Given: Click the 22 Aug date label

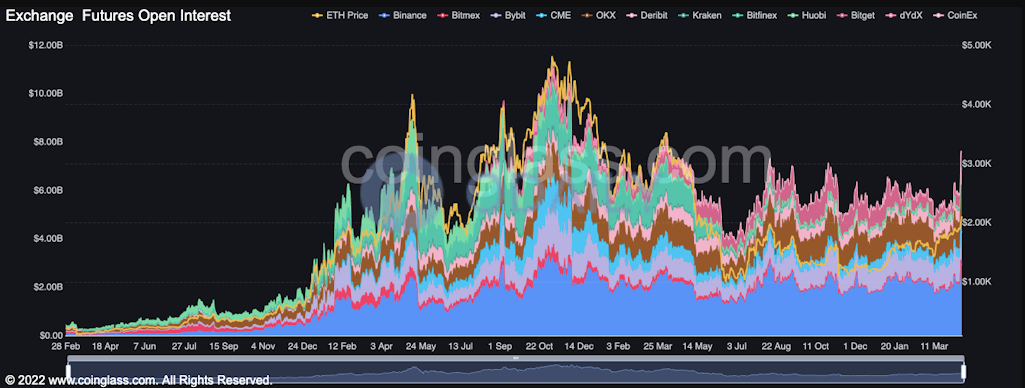Looking at the screenshot, I should [775, 346].
